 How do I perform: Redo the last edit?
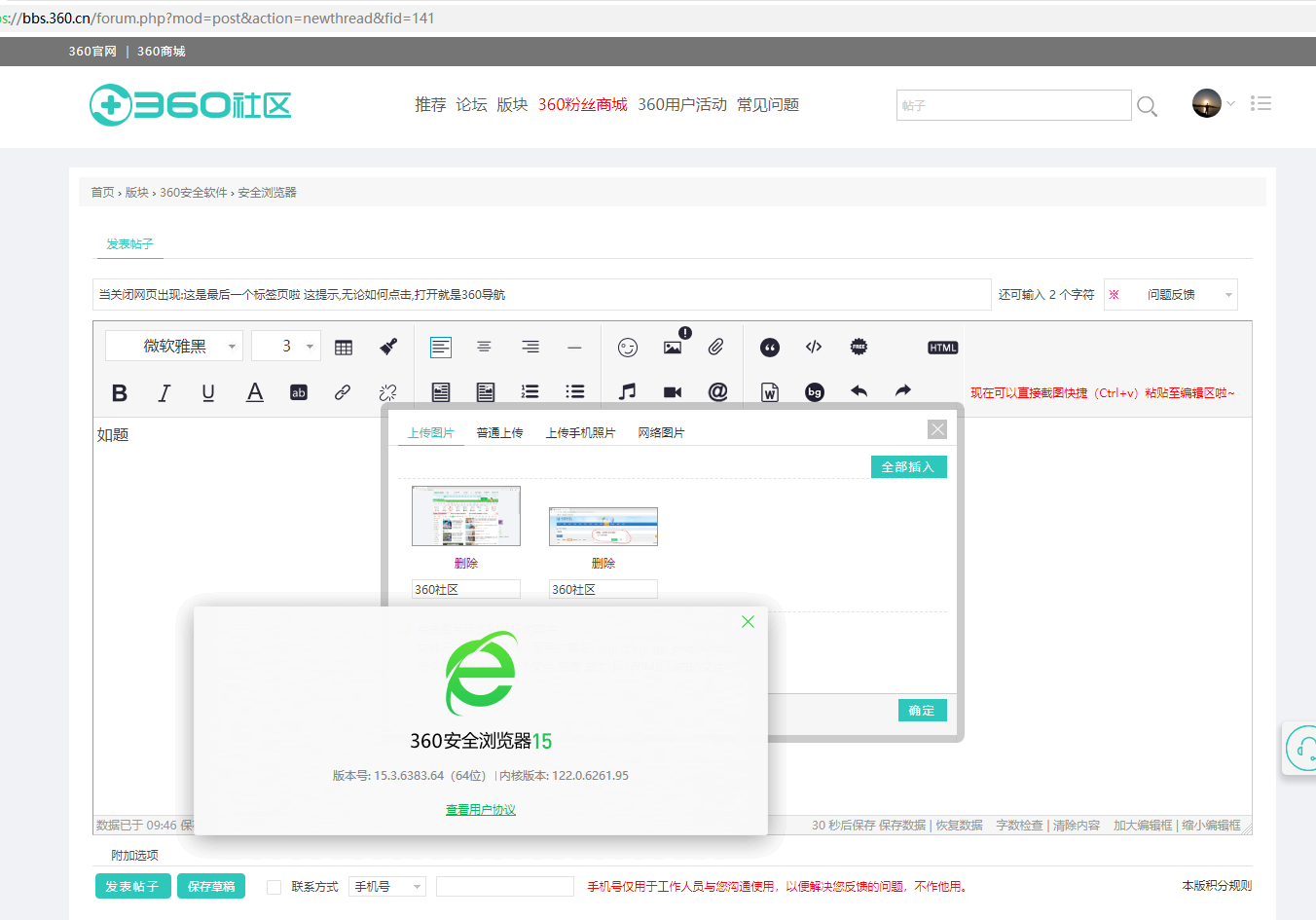tap(903, 391)
